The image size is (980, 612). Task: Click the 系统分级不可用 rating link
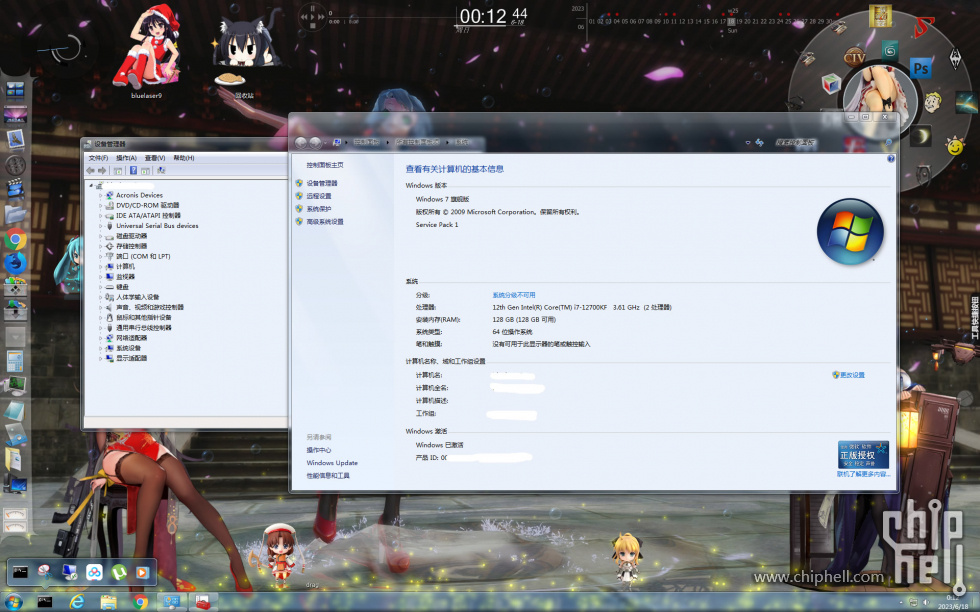coord(514,295)
